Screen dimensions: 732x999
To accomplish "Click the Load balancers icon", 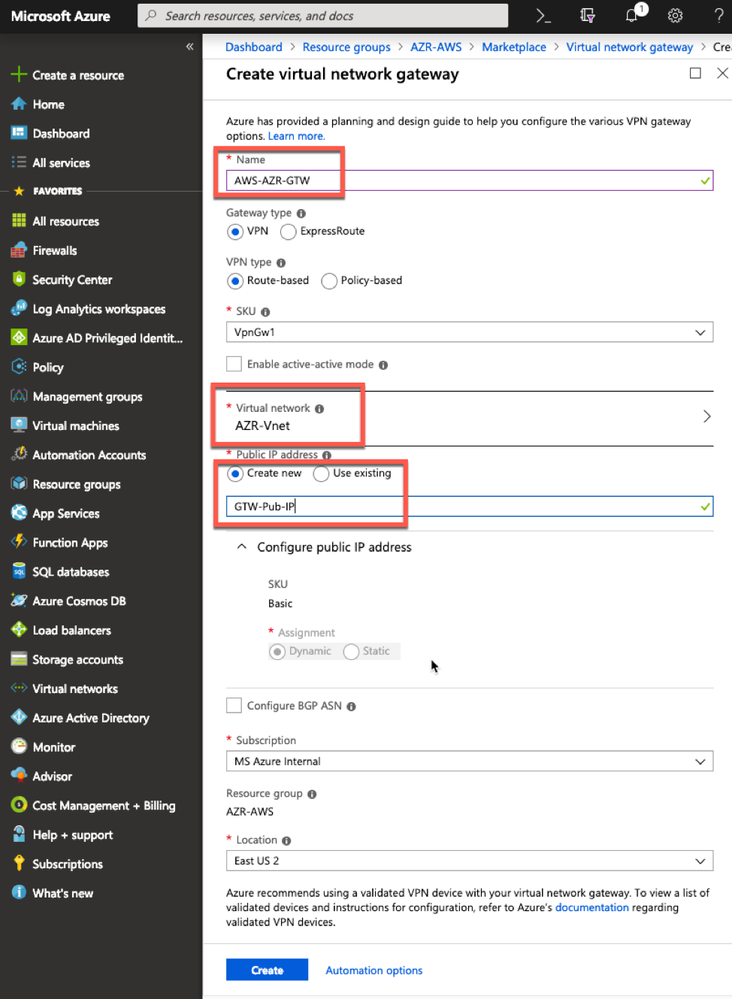I will [x=19, y=629].
